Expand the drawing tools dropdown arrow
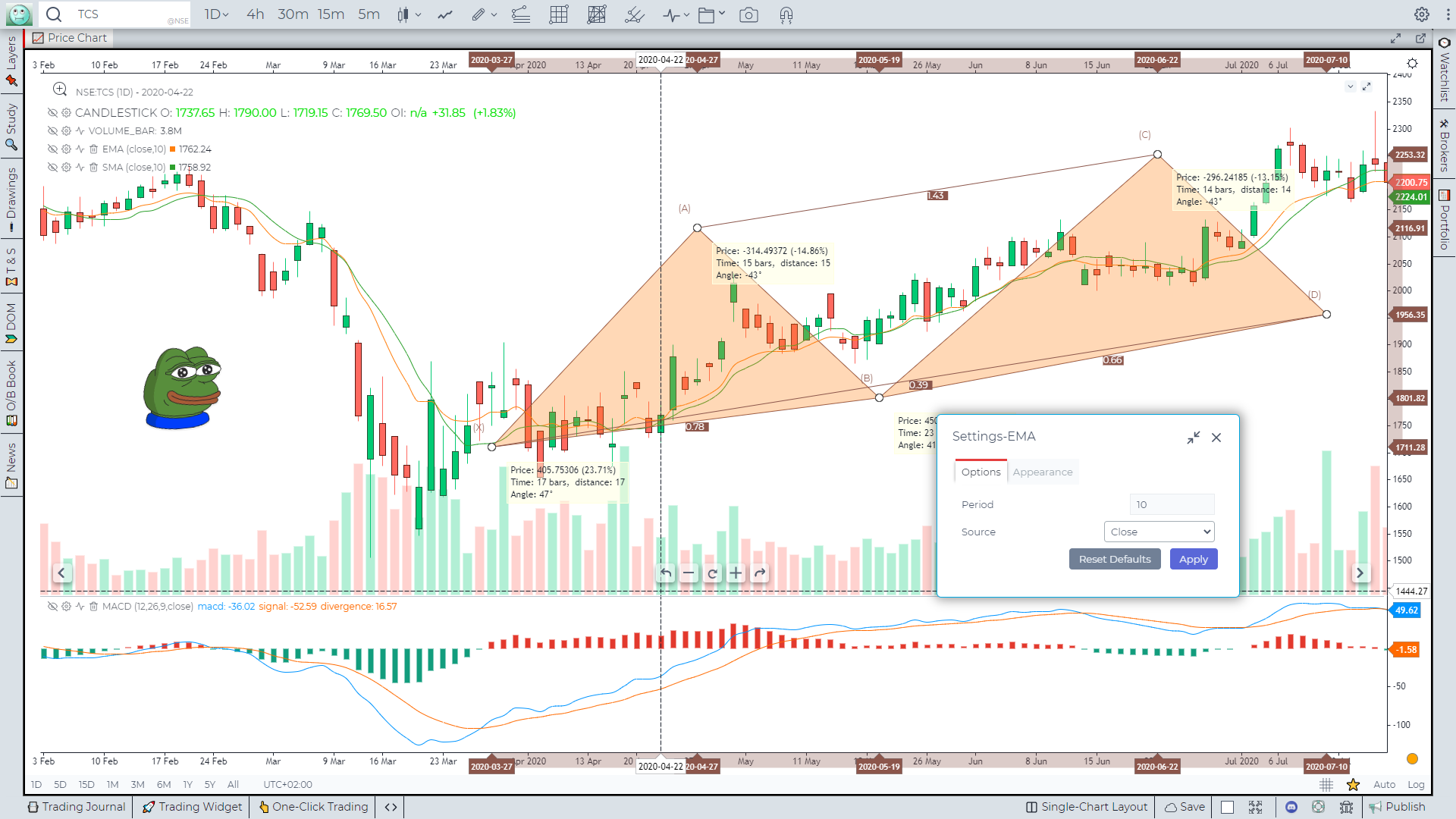1456x819 pixels. (x=495, y=14)
